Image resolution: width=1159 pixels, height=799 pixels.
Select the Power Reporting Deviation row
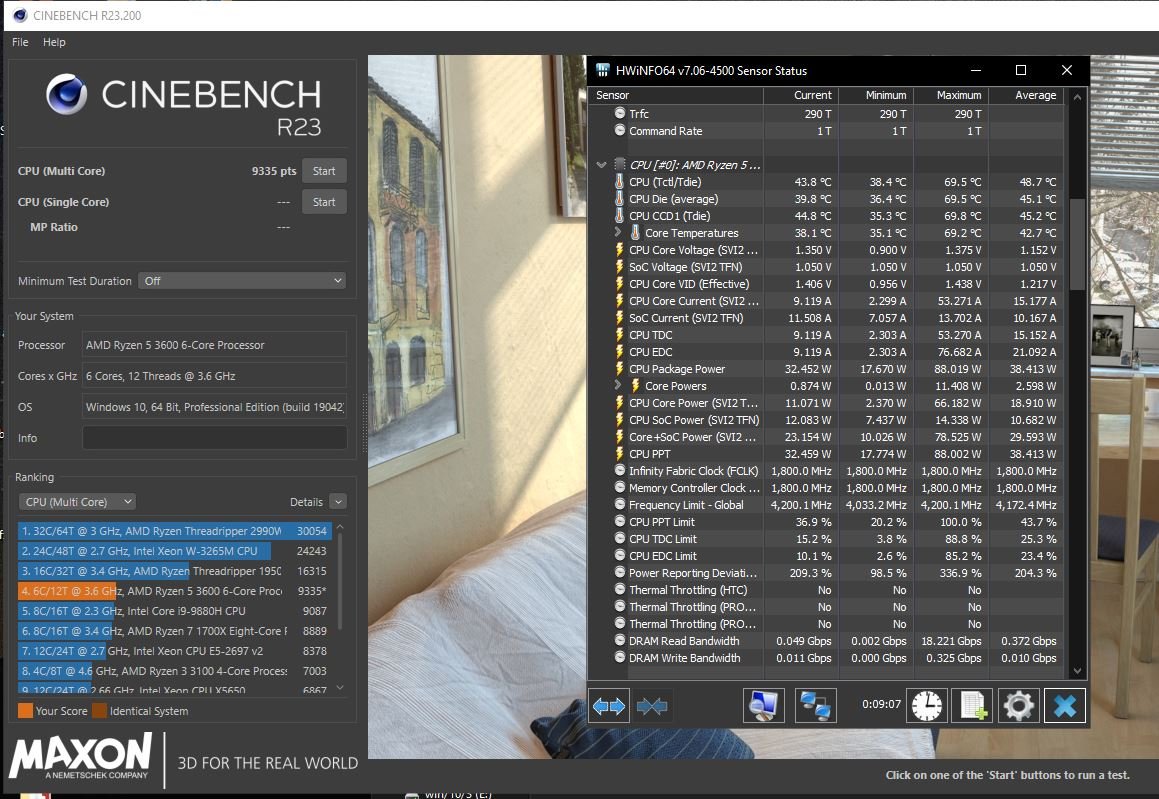[x=826, y=573]
